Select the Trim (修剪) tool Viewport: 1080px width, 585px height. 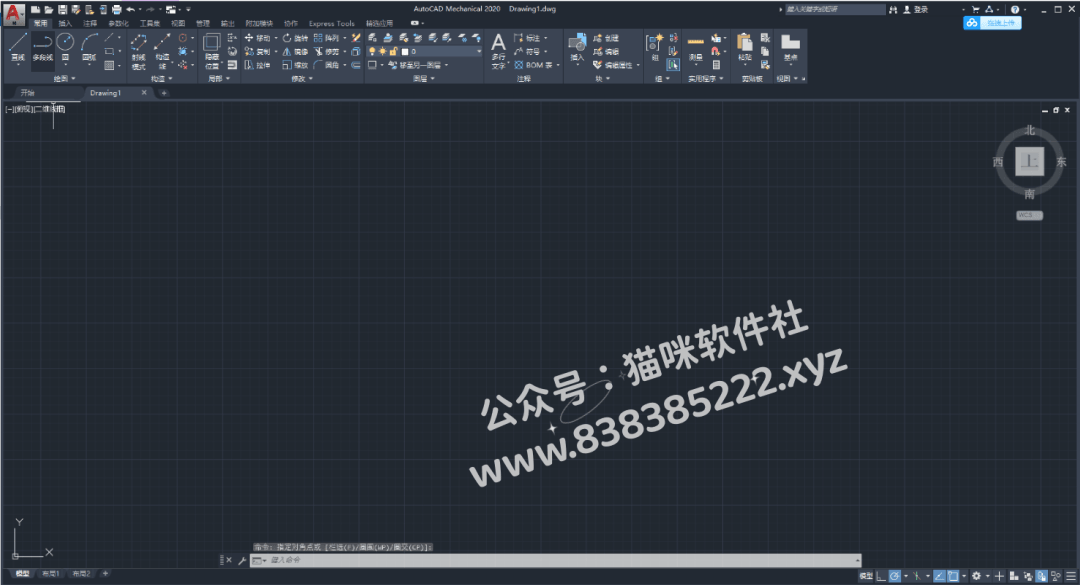pos(327,52)
